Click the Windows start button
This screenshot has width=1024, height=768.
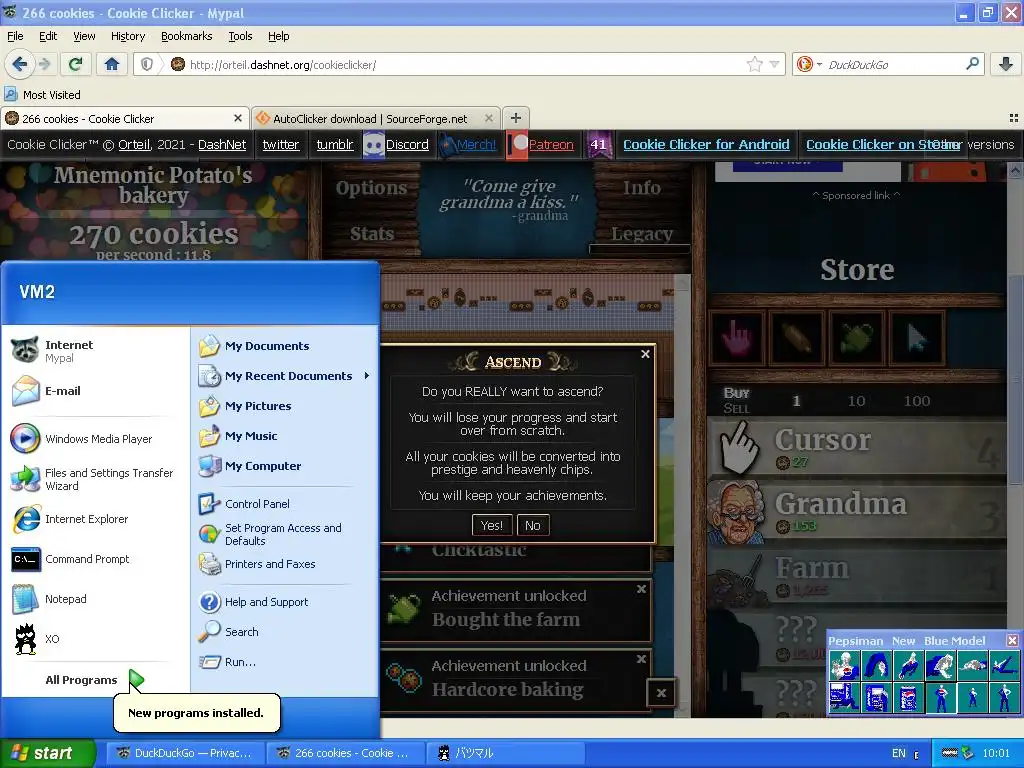tap(48, 753)
